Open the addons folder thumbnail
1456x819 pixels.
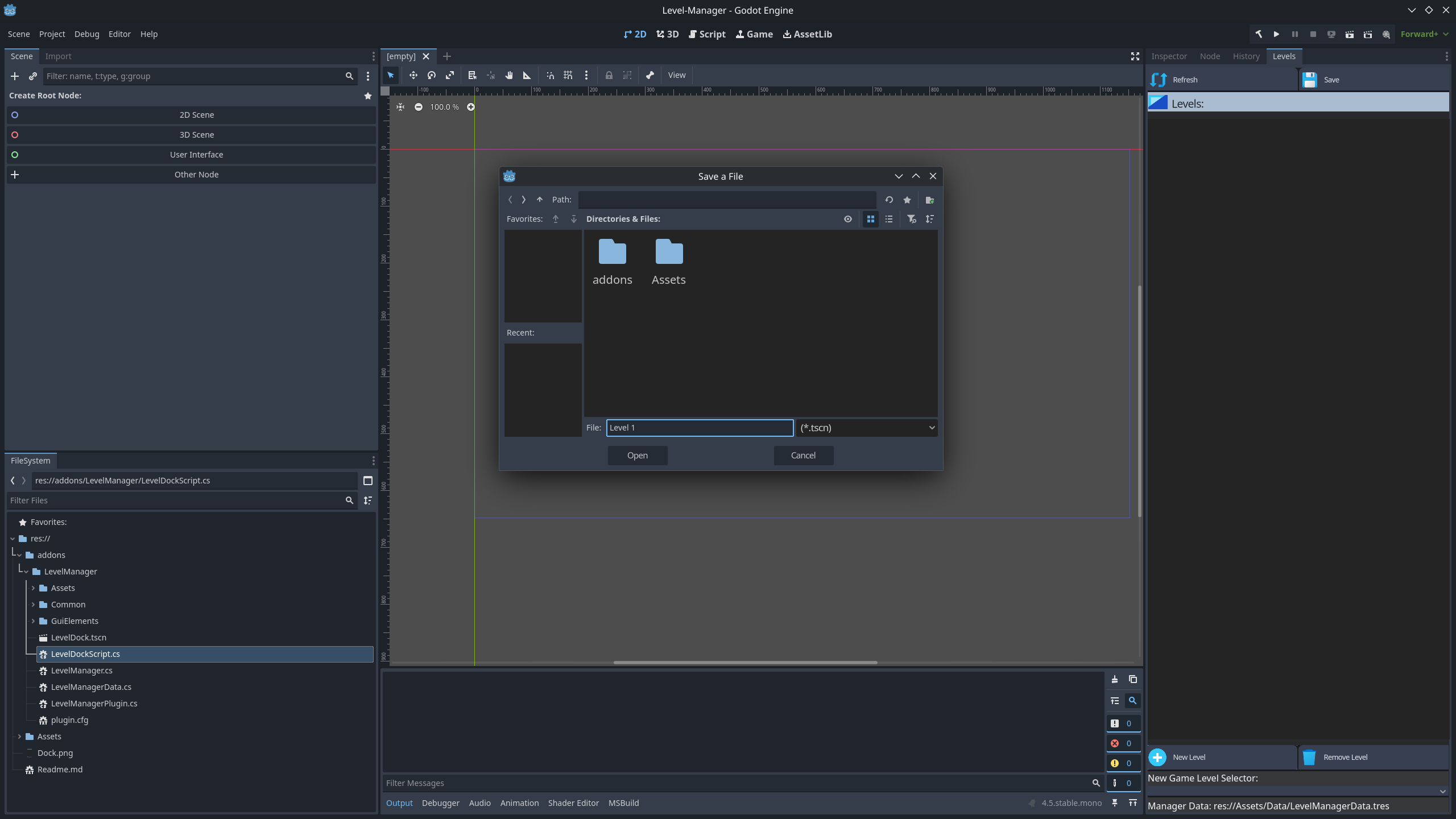click(612, 262)
